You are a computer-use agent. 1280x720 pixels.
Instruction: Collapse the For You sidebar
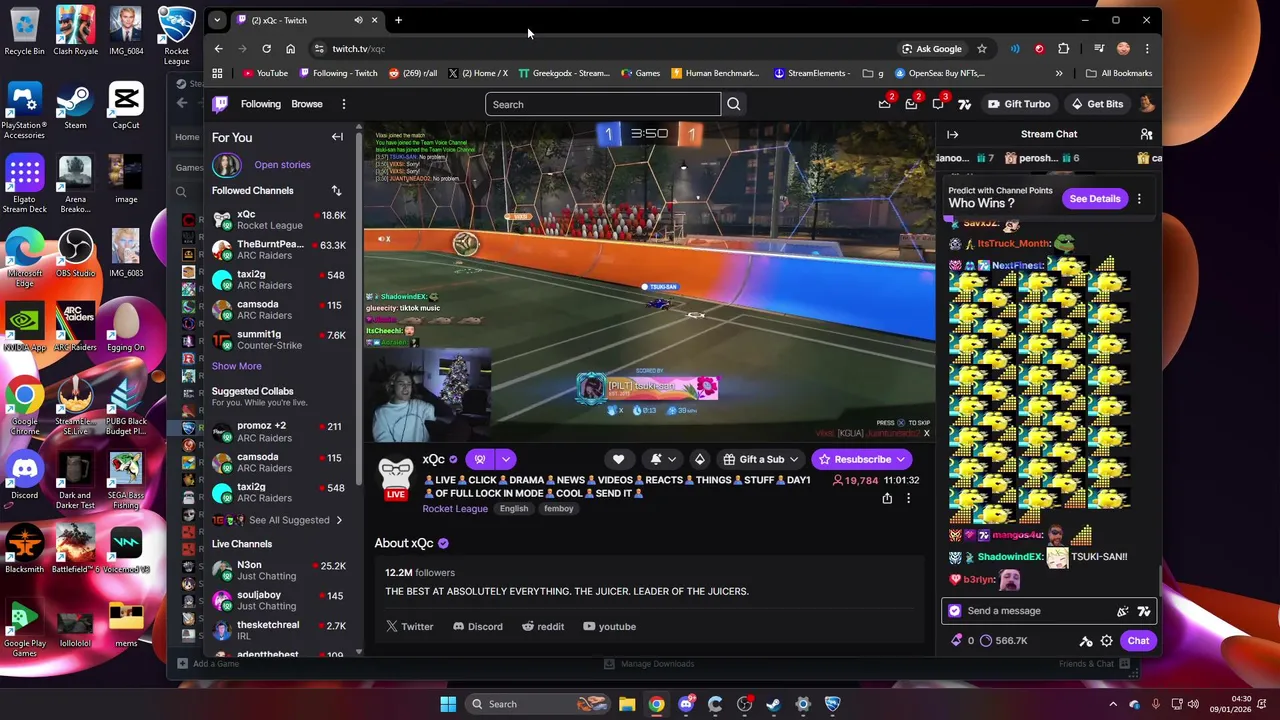point(337,137)
